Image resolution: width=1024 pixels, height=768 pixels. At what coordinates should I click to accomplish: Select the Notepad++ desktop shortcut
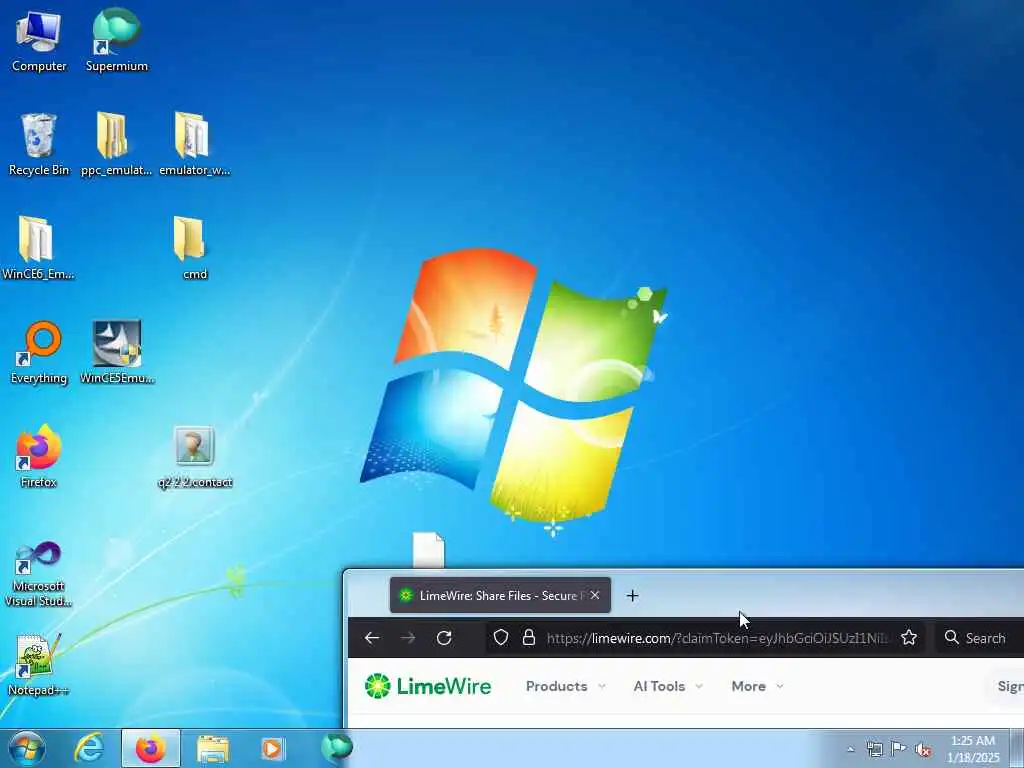point(38,665)
